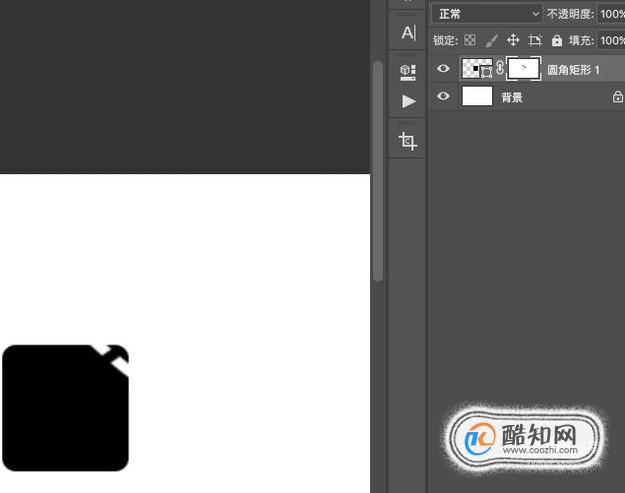This screenshot has height=493, width=625.
Task: Toggle prevent artboard auto-nesting lock
Action: pyautogui.click(x=535, y=40)
